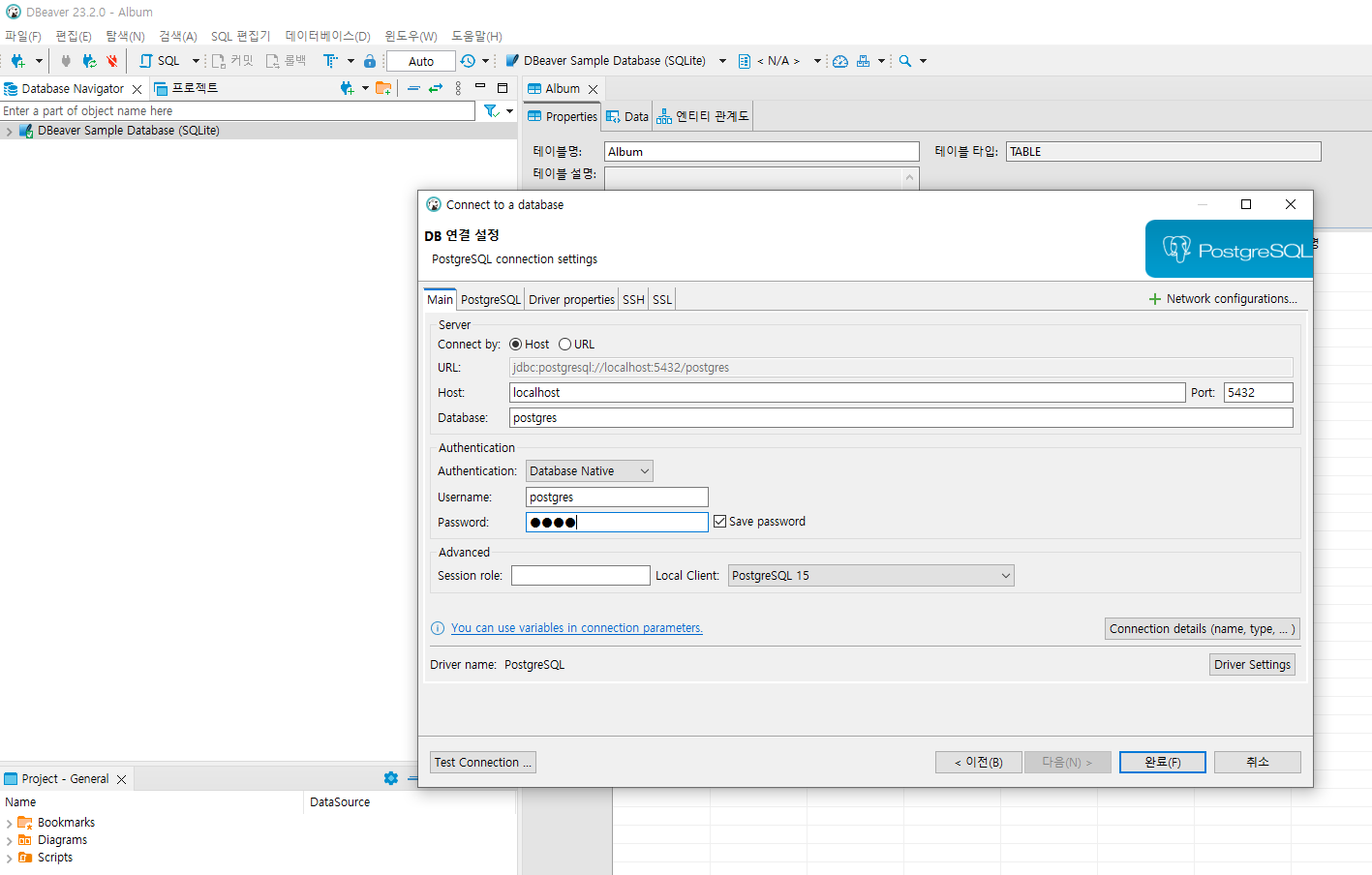Image resolution: width=1372 pixels, height=875 pixels.
Task: Click the transaction mode icon in toolbar
Action: click(x=330, y=61)
